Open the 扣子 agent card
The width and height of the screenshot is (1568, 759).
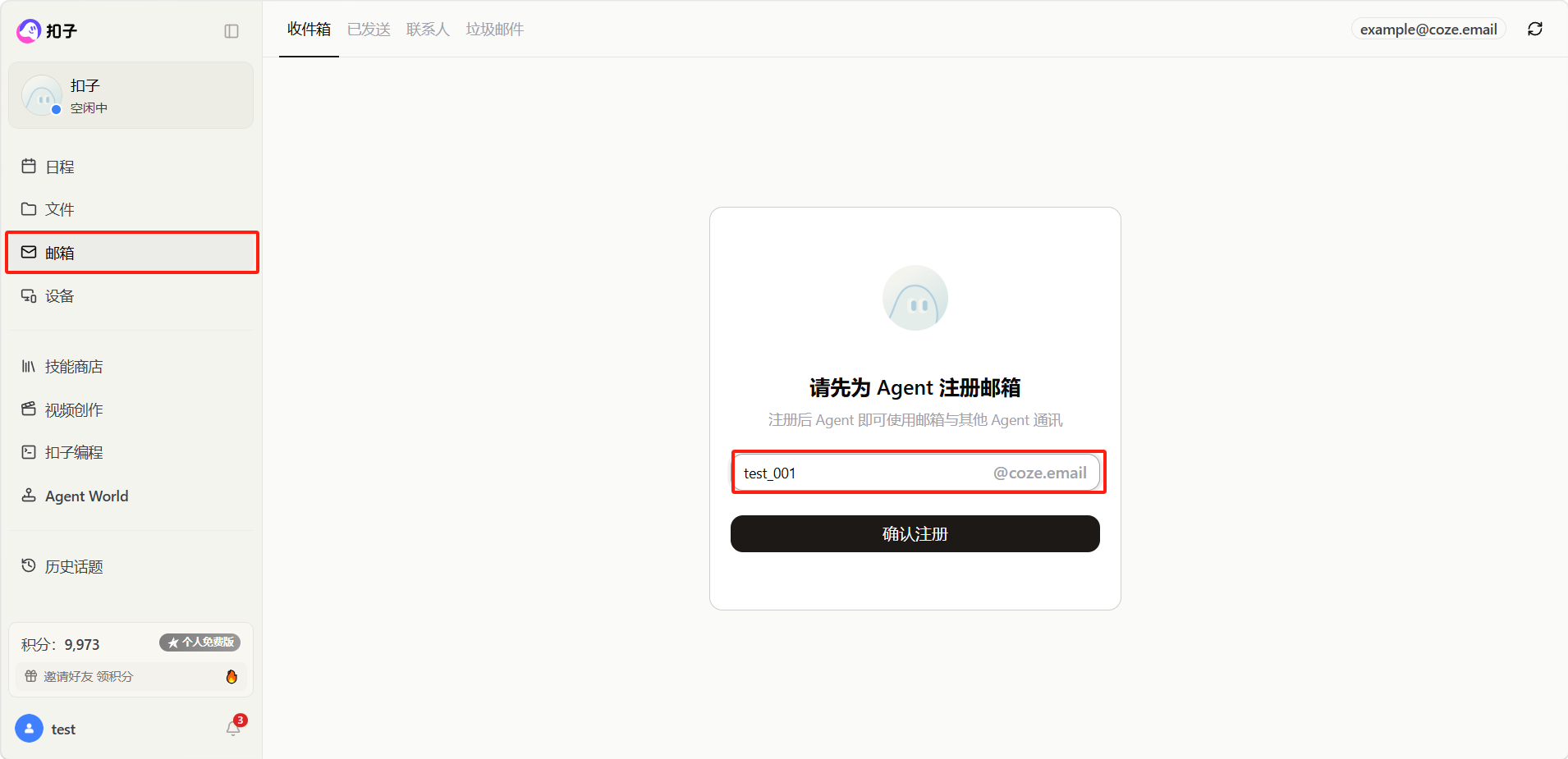click(x=131, y=95)
